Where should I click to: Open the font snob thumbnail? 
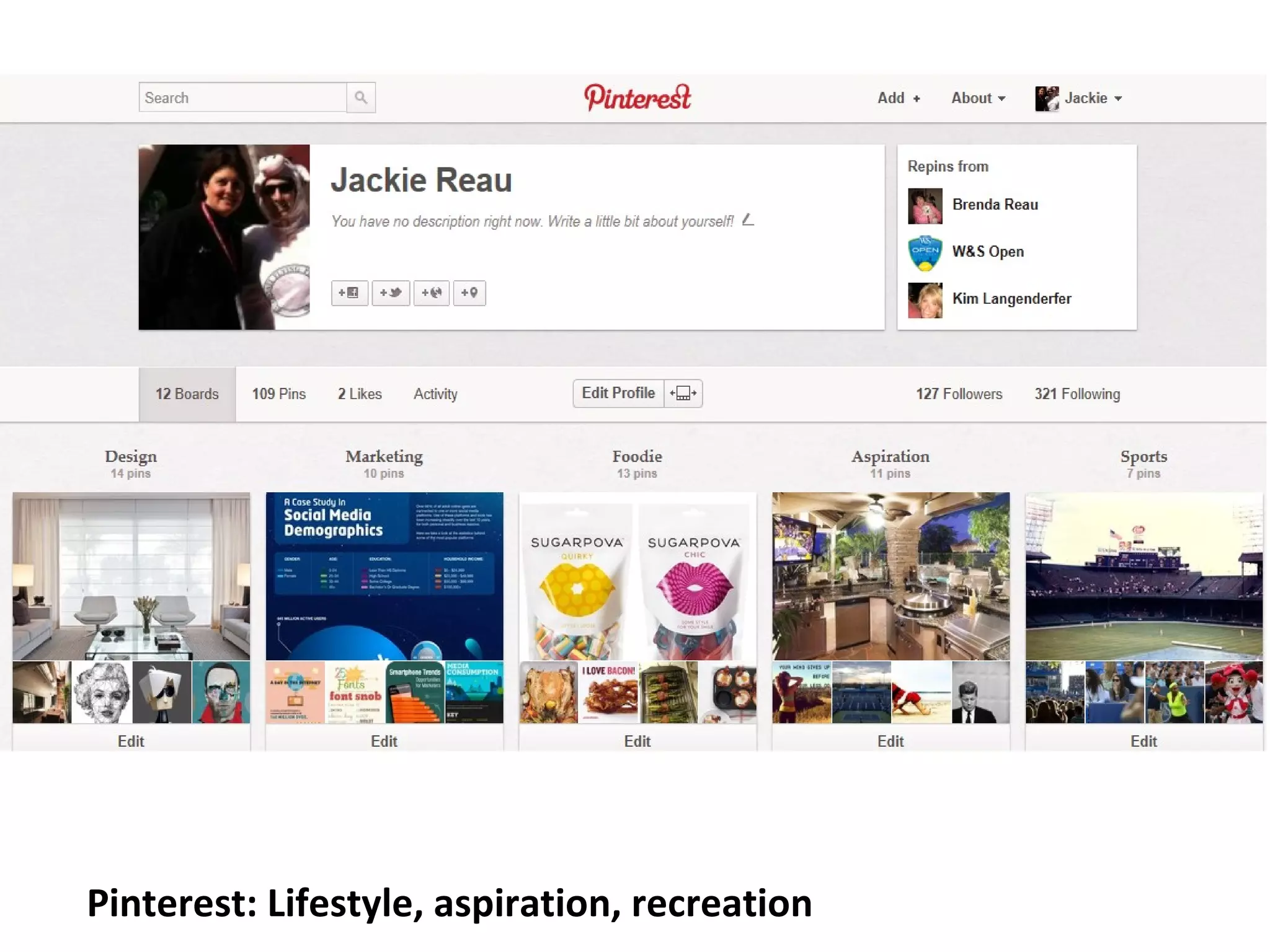[x=355, y=692]
